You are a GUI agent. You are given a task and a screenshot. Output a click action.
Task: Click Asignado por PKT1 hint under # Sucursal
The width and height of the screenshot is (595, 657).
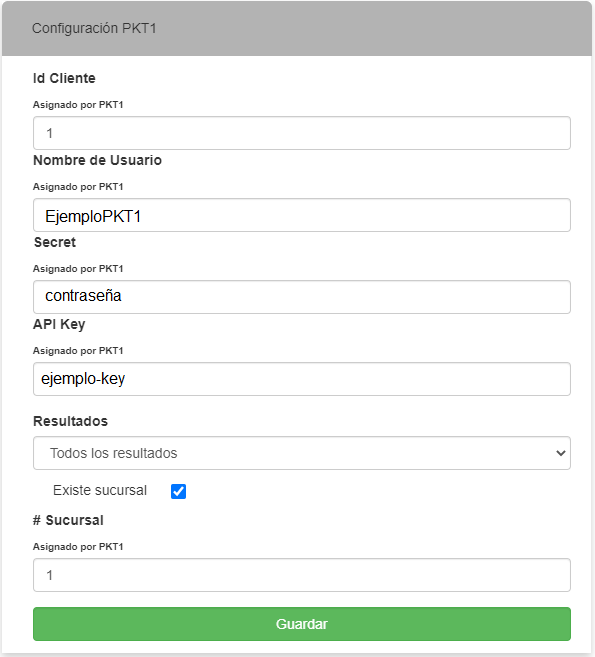click(x=78, y=547)
